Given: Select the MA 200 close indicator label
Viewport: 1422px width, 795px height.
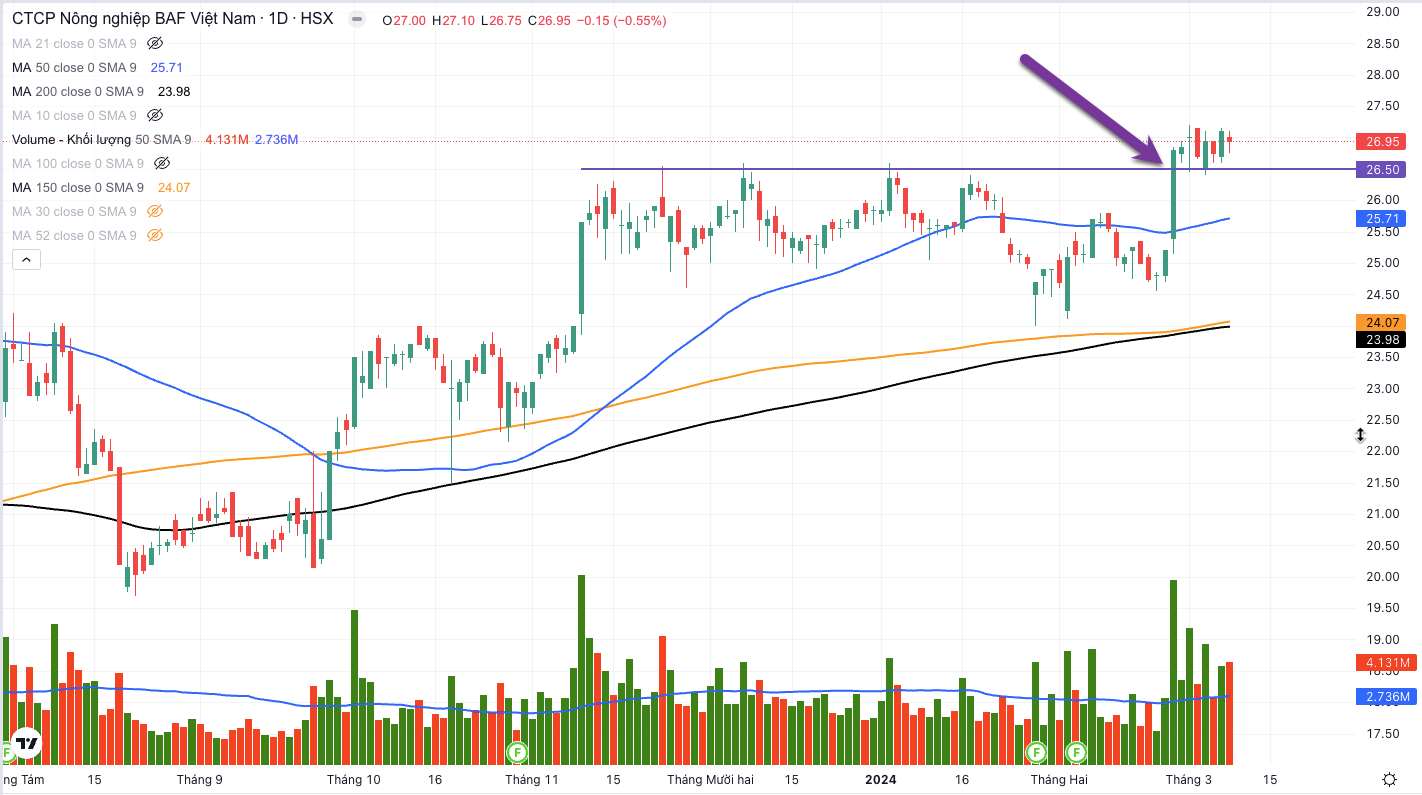Looking at the screenshot, I should (x=78, y=91).
